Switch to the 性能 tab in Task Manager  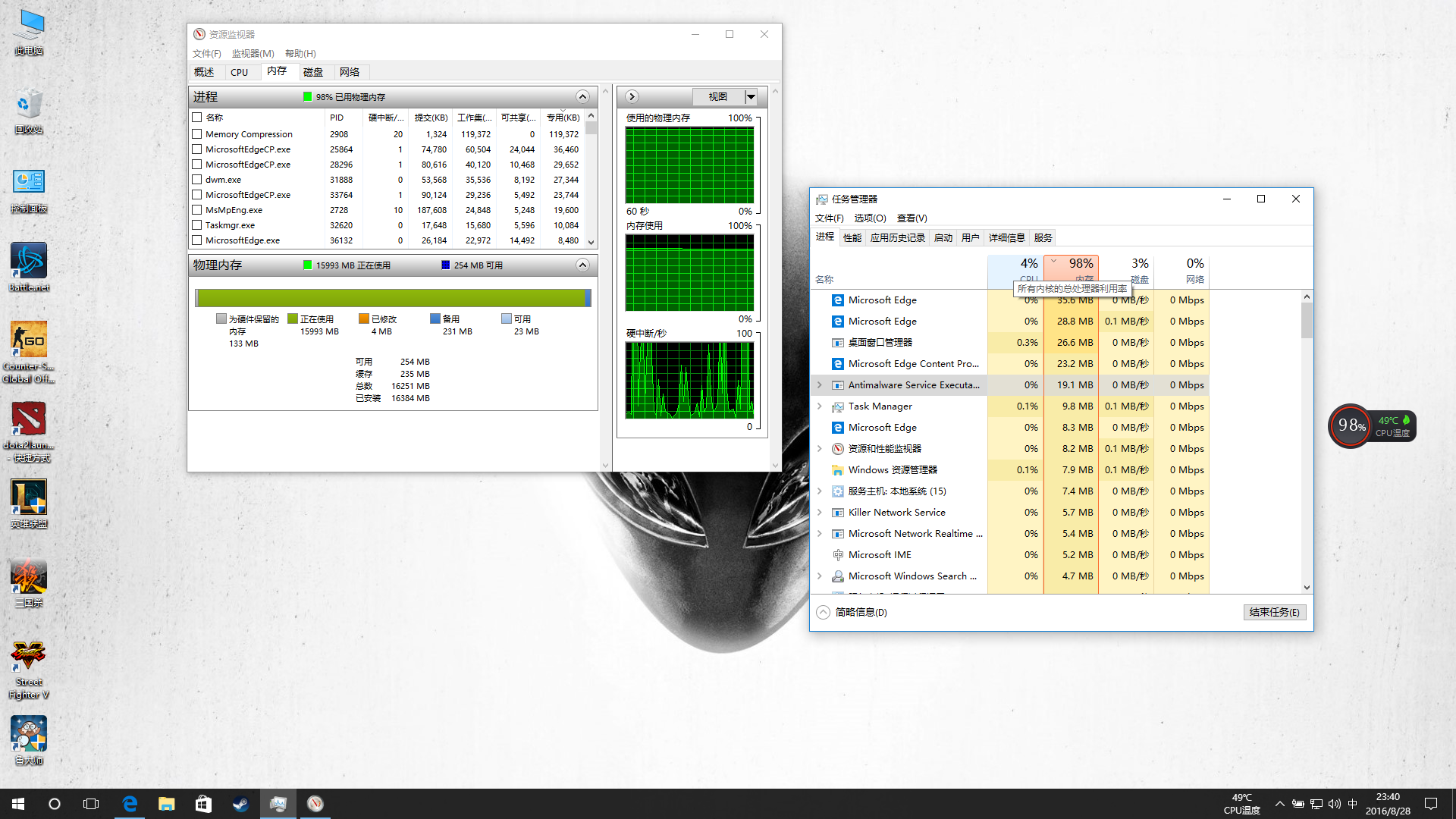tap(852, 237)
